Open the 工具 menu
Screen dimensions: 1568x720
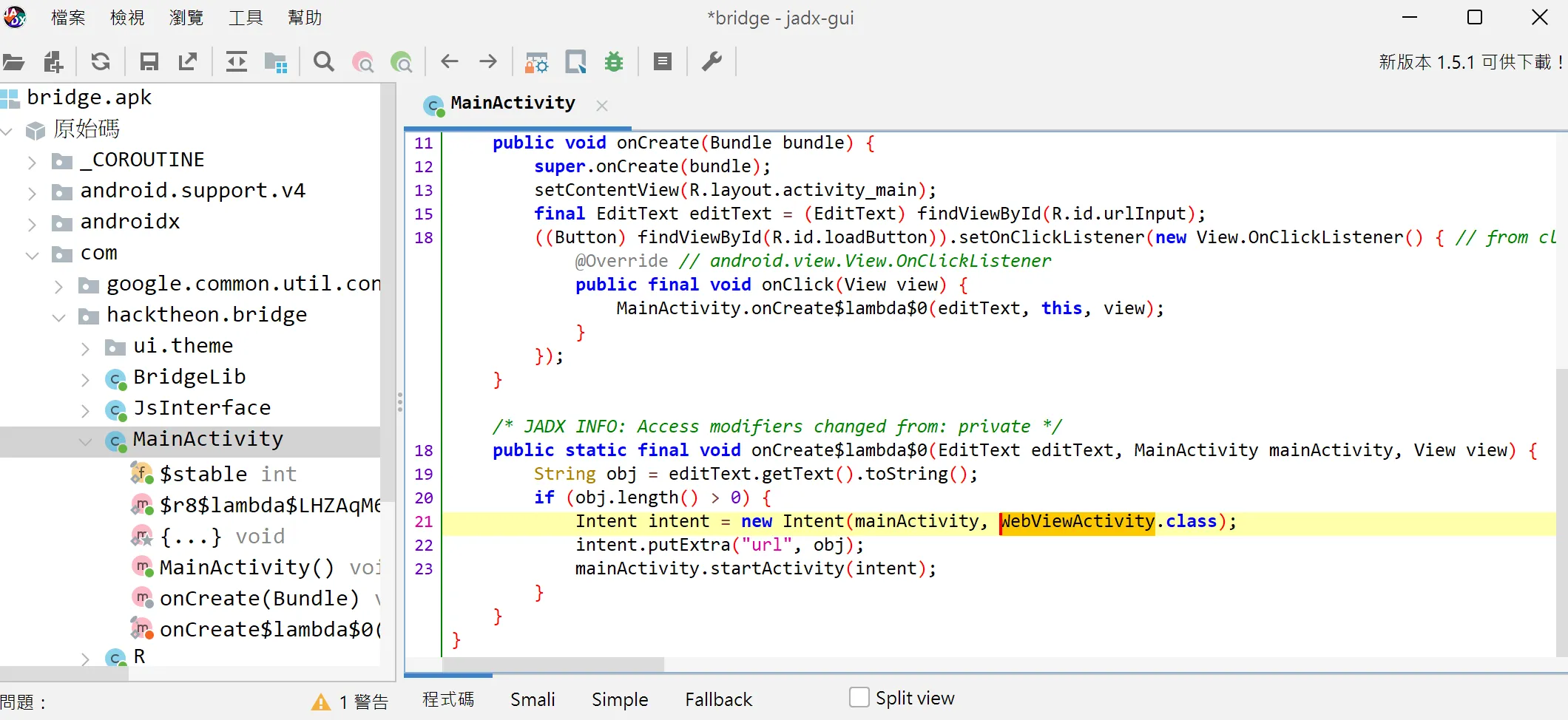pos(246,18)
